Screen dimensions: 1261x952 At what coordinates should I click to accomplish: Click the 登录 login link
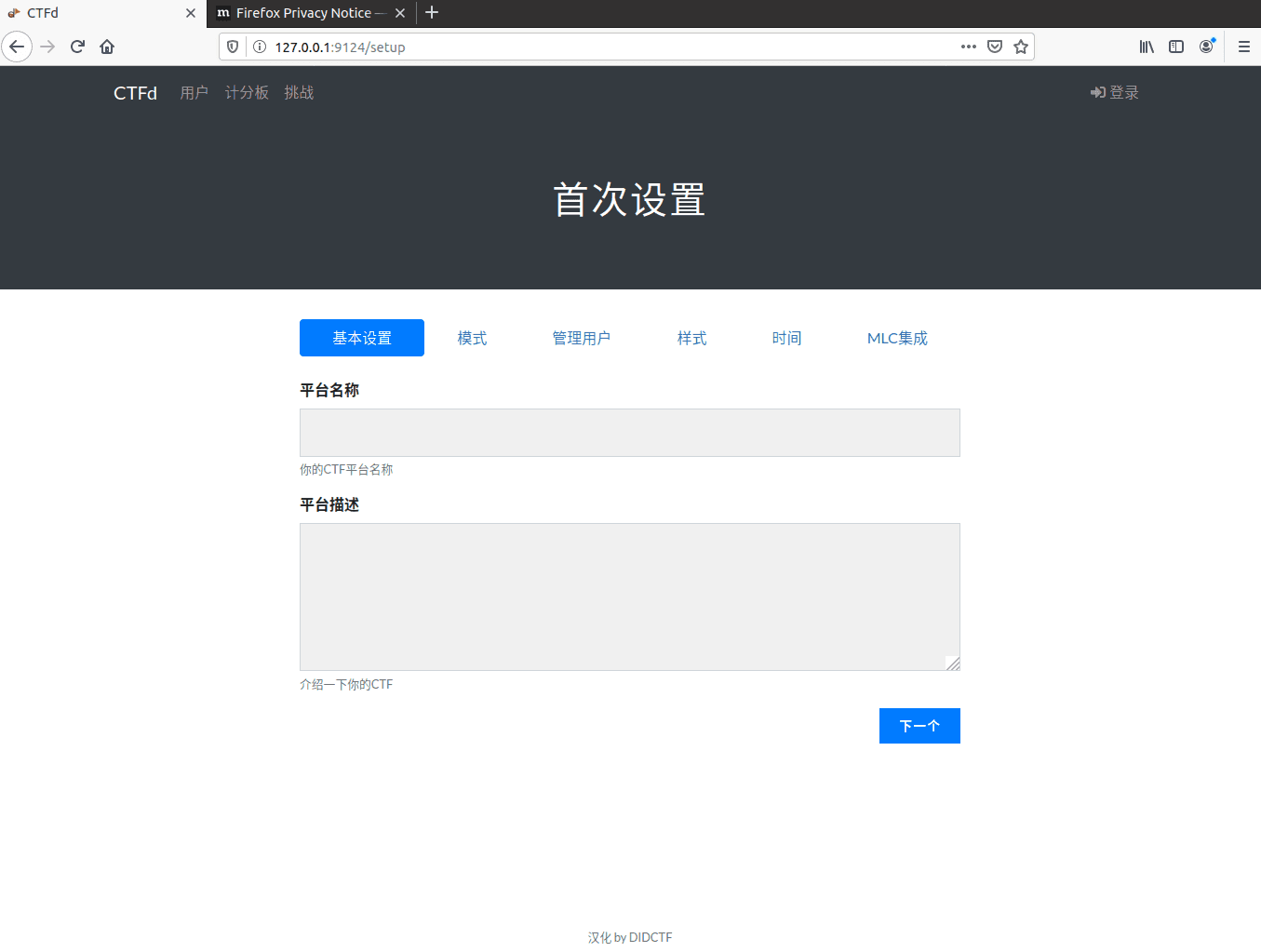pyautogui.click(x=1115, y=92)
